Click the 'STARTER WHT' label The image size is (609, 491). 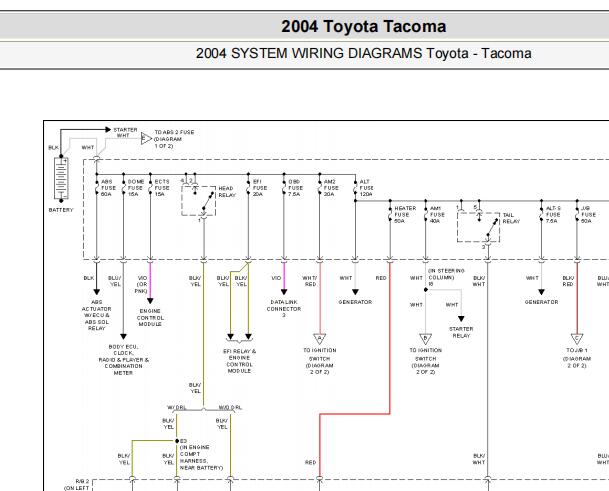[x=125, y=132]
